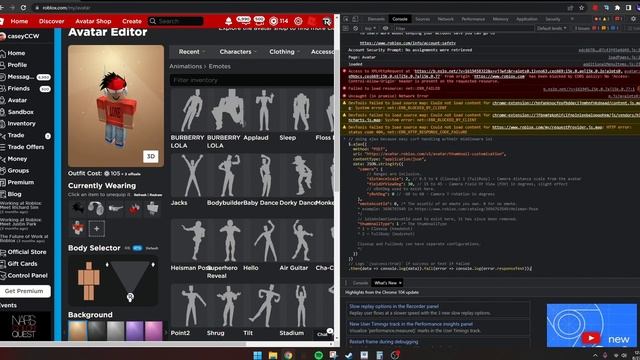The image size is (640, 360).
Task: Click the search magnifier in Roblox header
Action: click(x=153, y=21)
